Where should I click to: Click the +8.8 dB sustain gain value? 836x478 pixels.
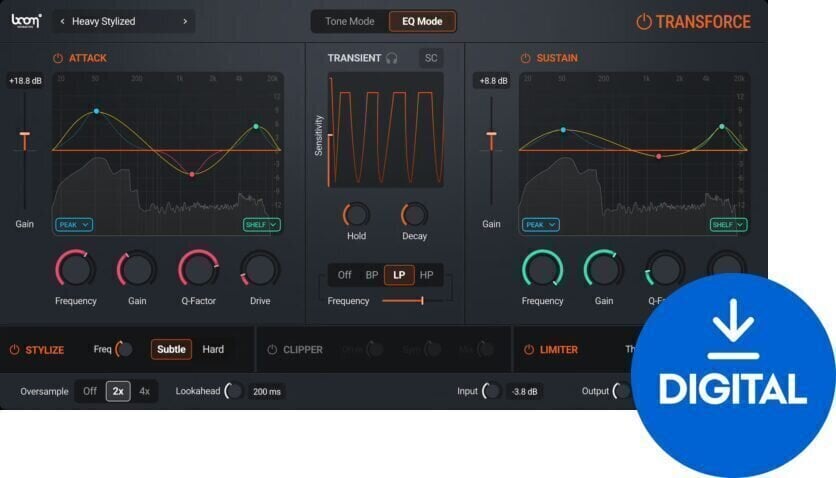pyautogui.click(x=493, y=81)
